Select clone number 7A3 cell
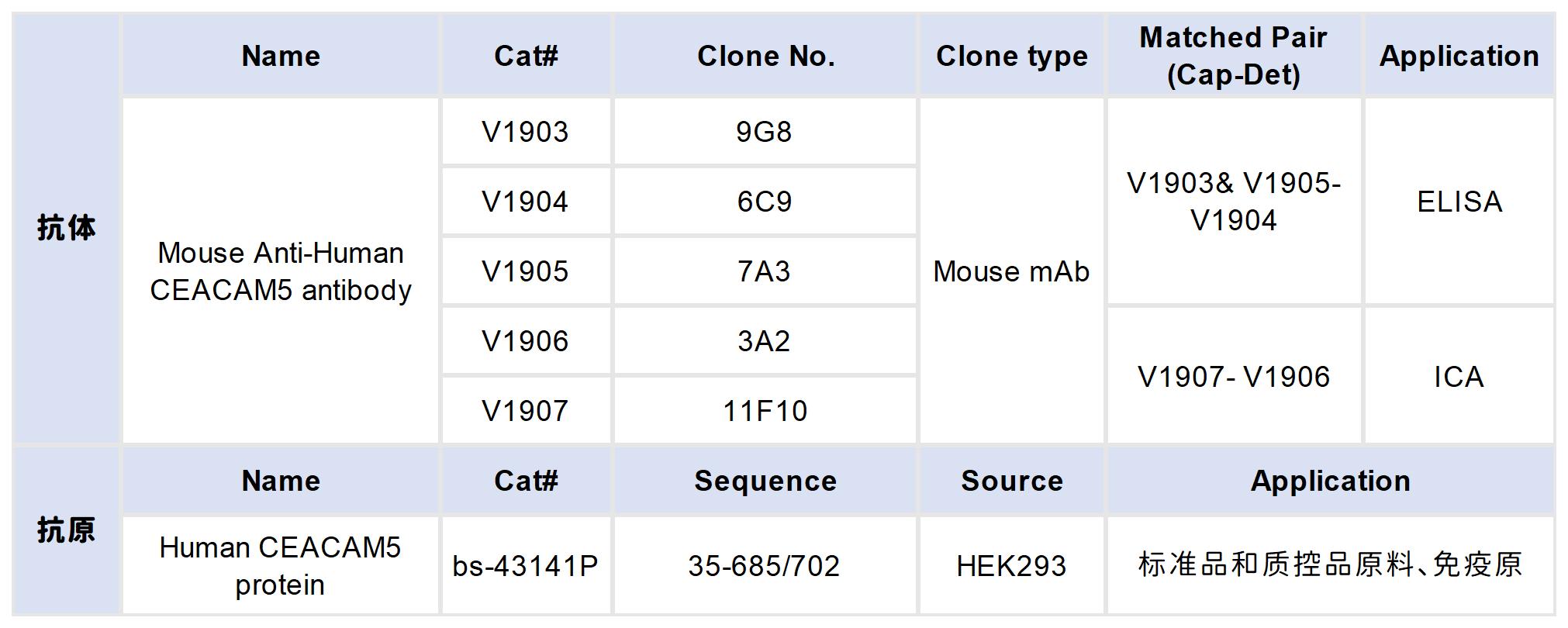Image resolution: width=1568 pixels, height=628 pixels. point(764,271)
